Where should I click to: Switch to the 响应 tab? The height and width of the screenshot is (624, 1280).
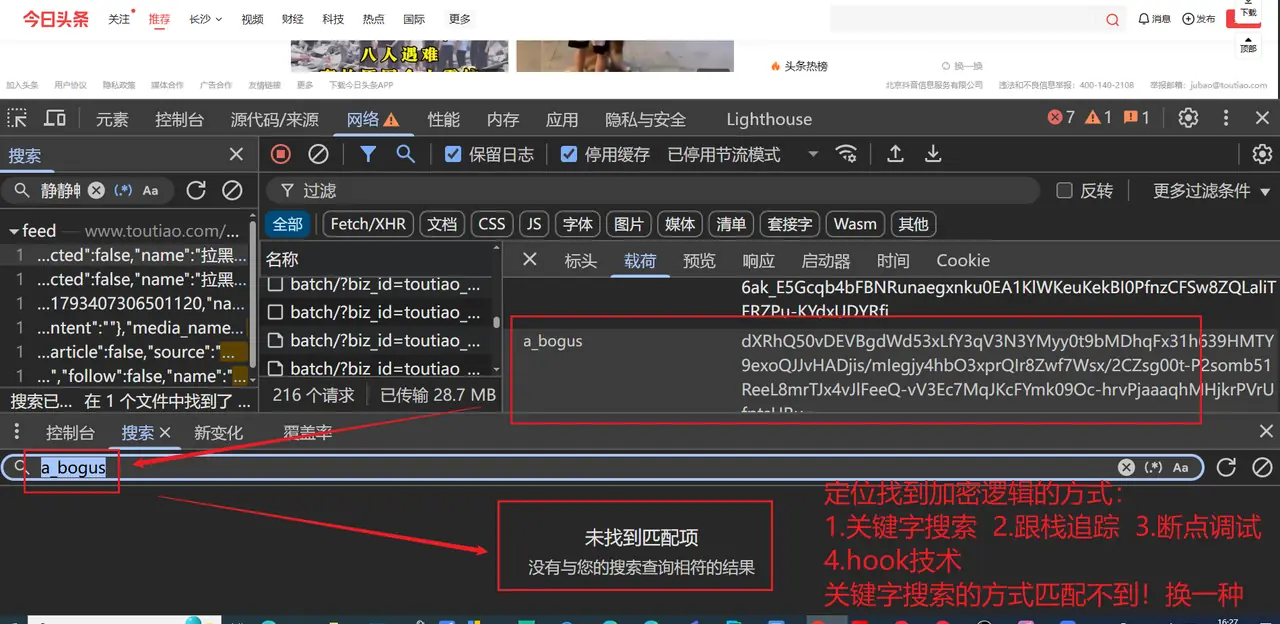758,260
